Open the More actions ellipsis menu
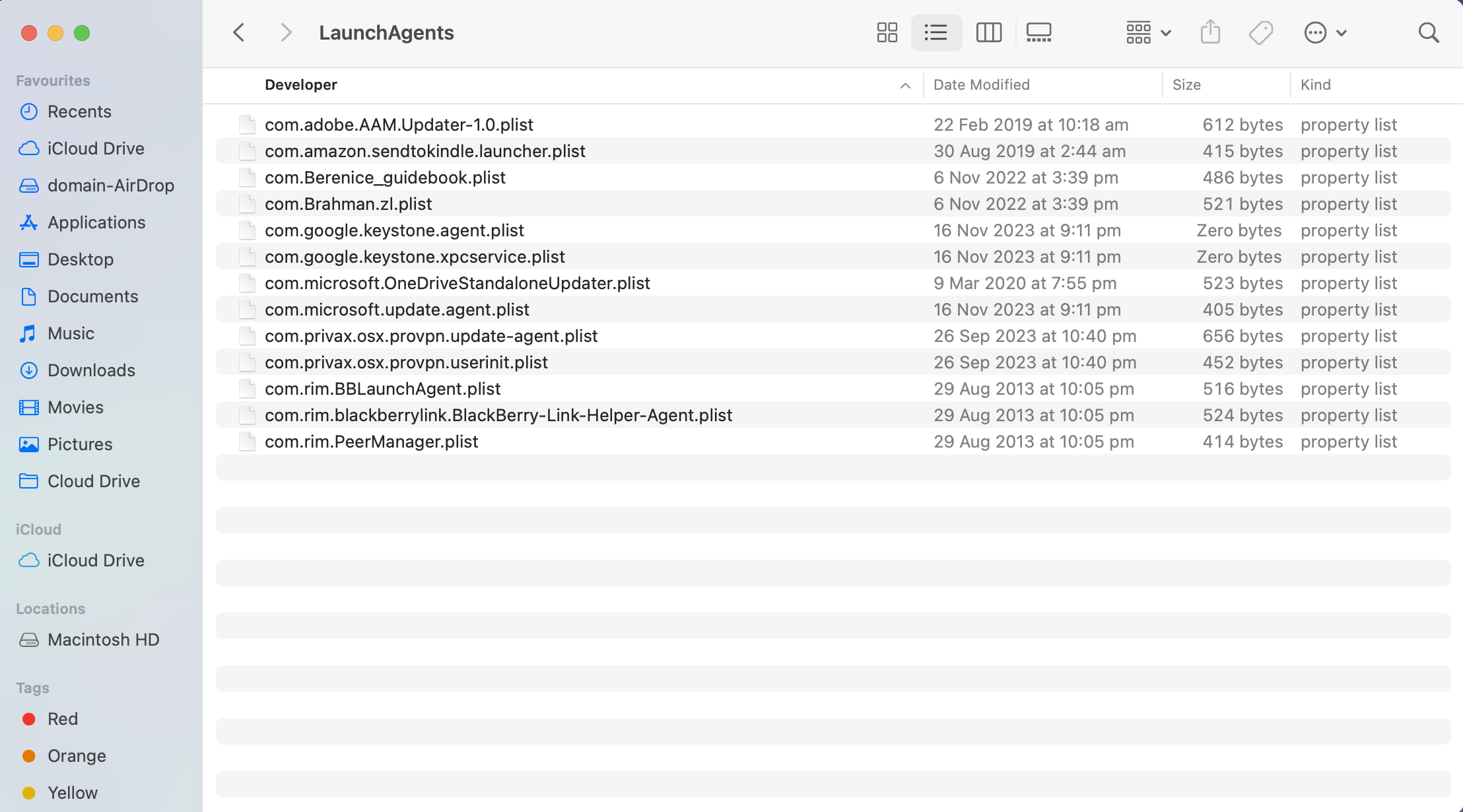 (x=1324, y=32)
